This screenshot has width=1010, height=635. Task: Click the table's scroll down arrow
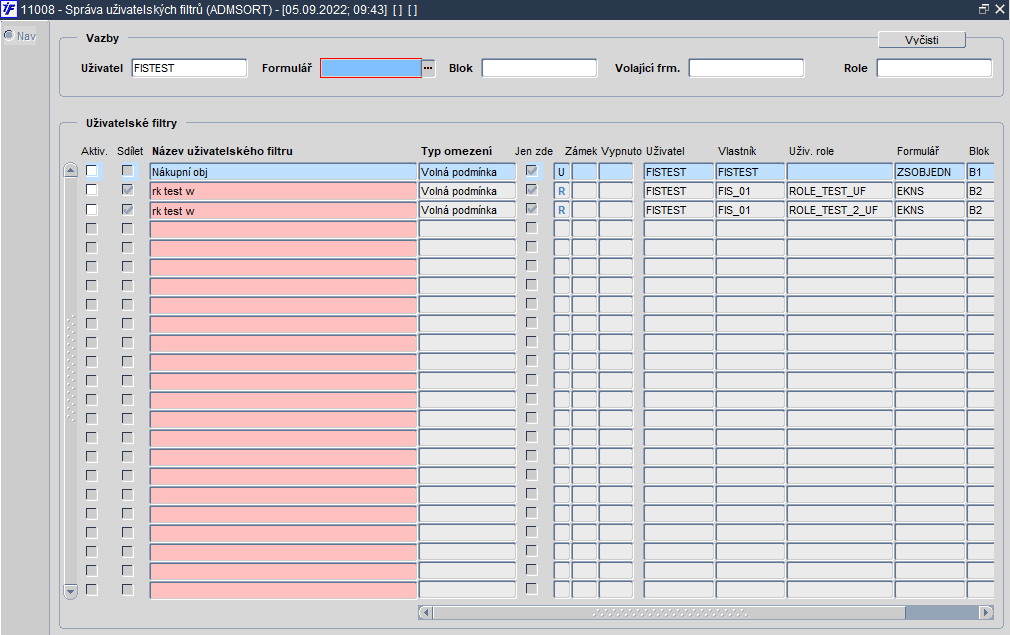[x=71, y=591]
